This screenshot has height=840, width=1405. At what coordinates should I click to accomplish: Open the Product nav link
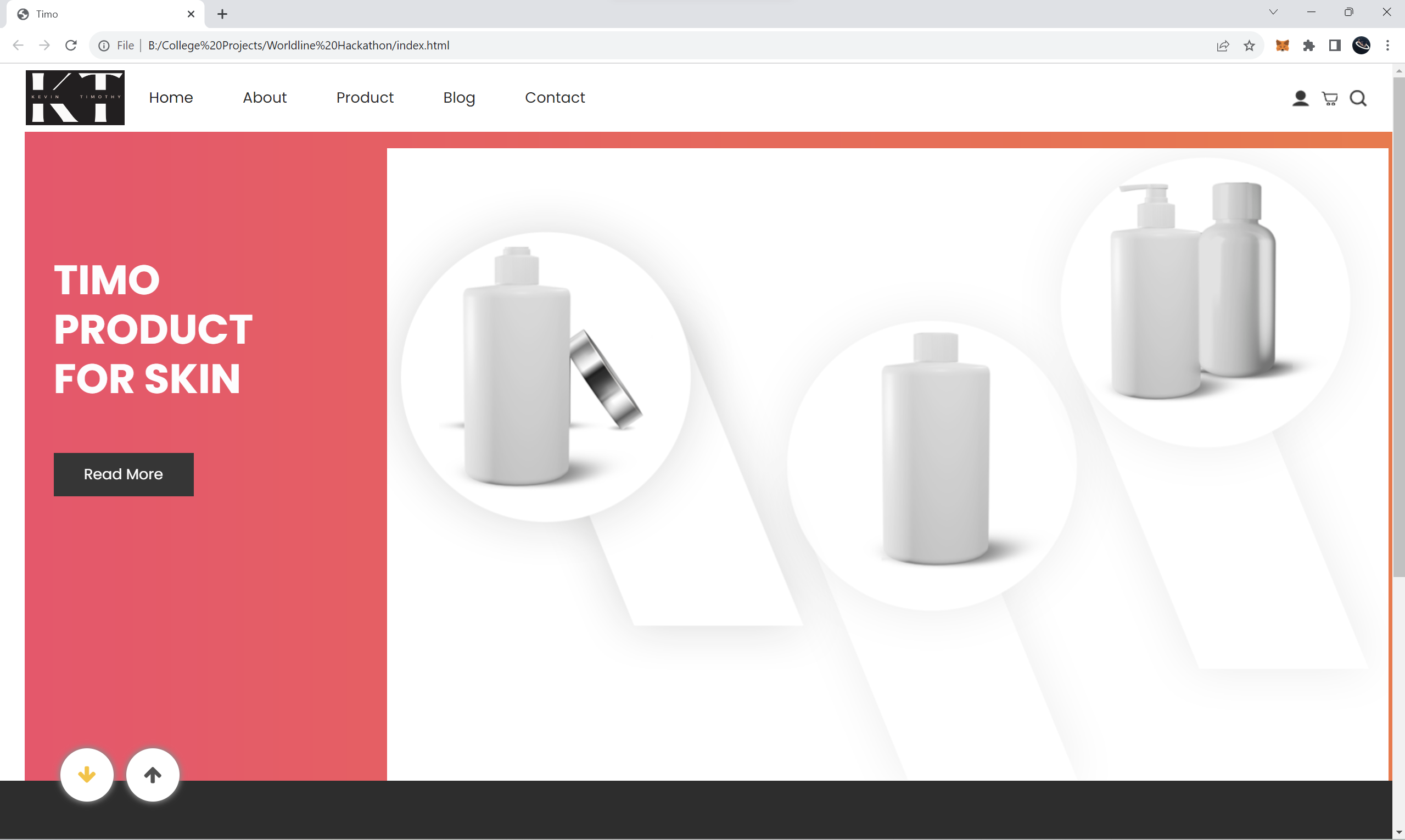pyautogui.click(x=365, y=97)
